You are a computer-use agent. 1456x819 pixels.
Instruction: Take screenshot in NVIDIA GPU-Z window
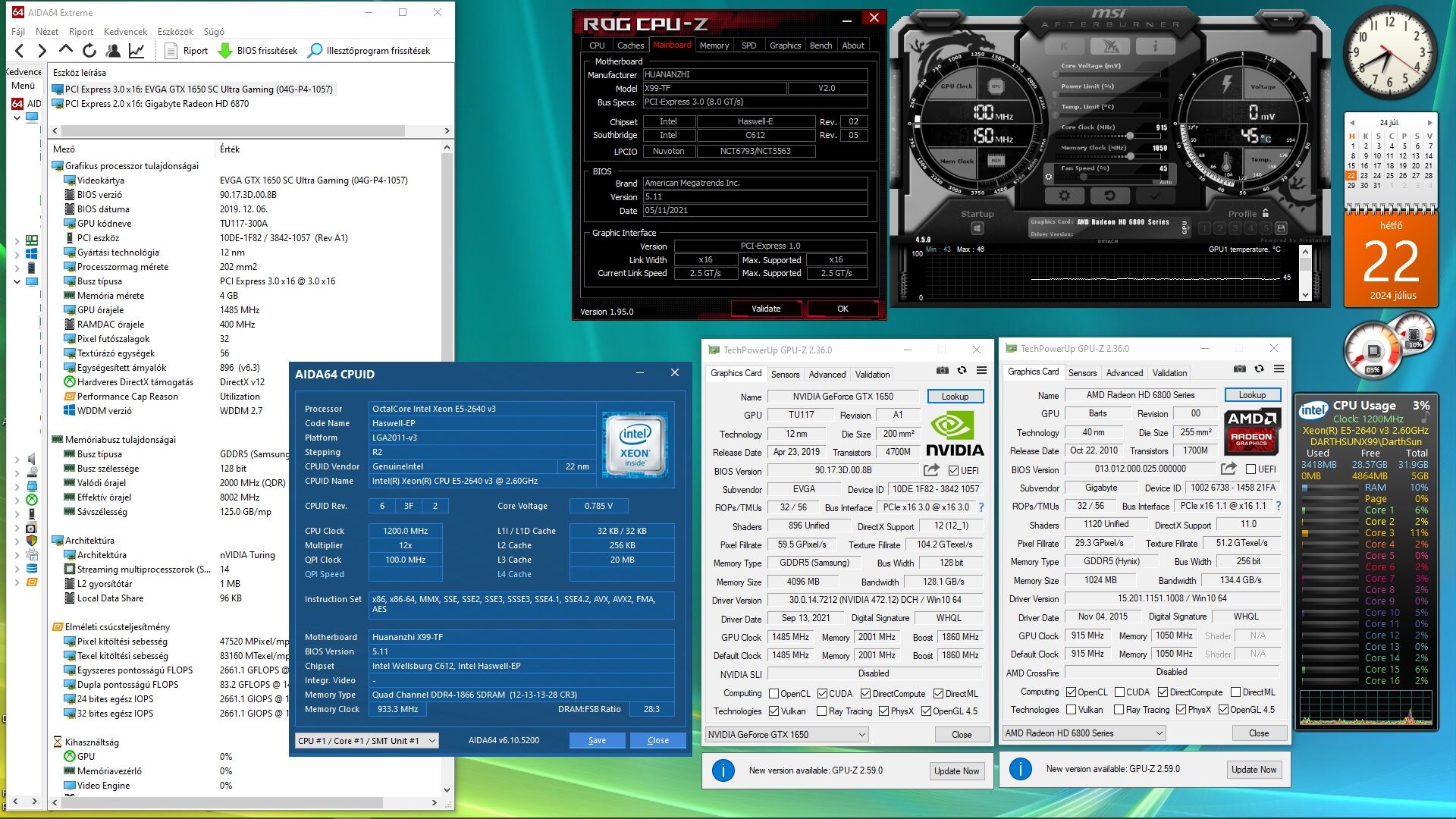pyautogui.click(x=942, y=371)
